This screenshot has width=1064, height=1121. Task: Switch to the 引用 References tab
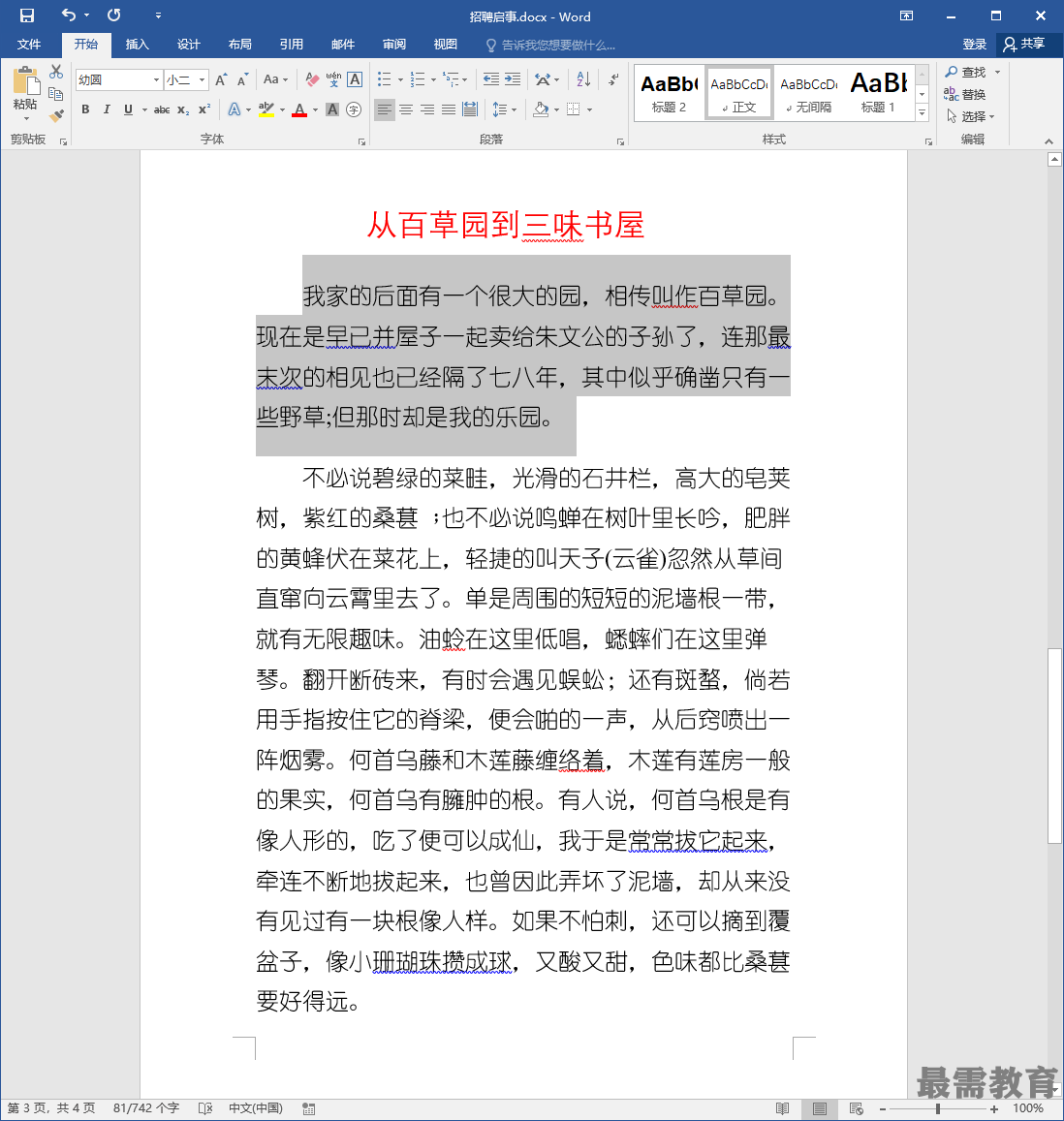292,45
